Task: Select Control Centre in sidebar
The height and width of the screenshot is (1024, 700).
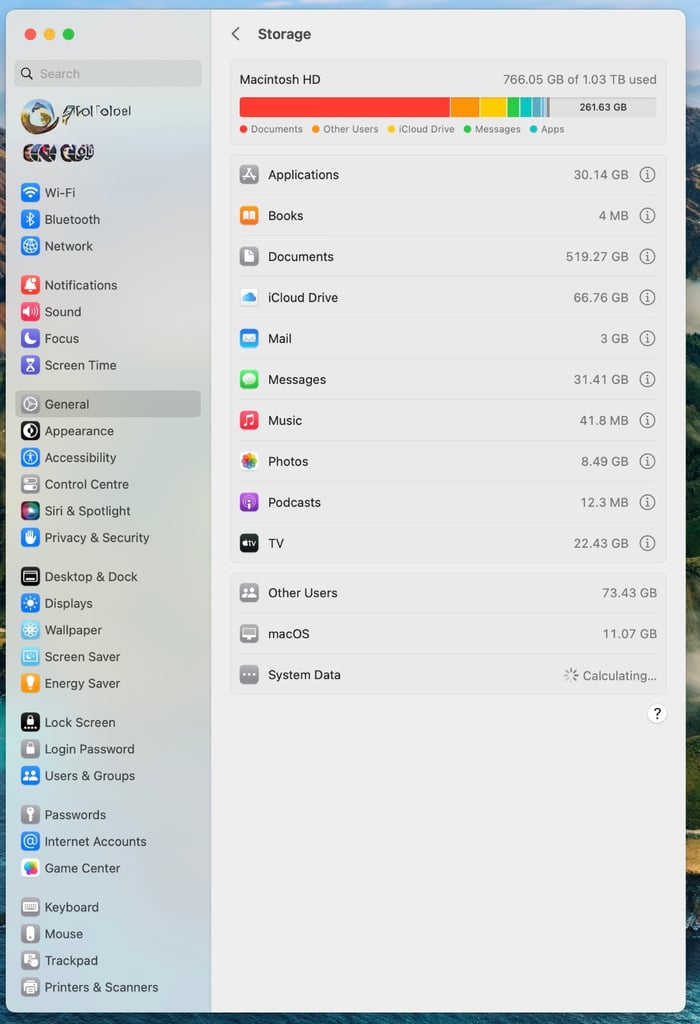Action: (108, 485)
